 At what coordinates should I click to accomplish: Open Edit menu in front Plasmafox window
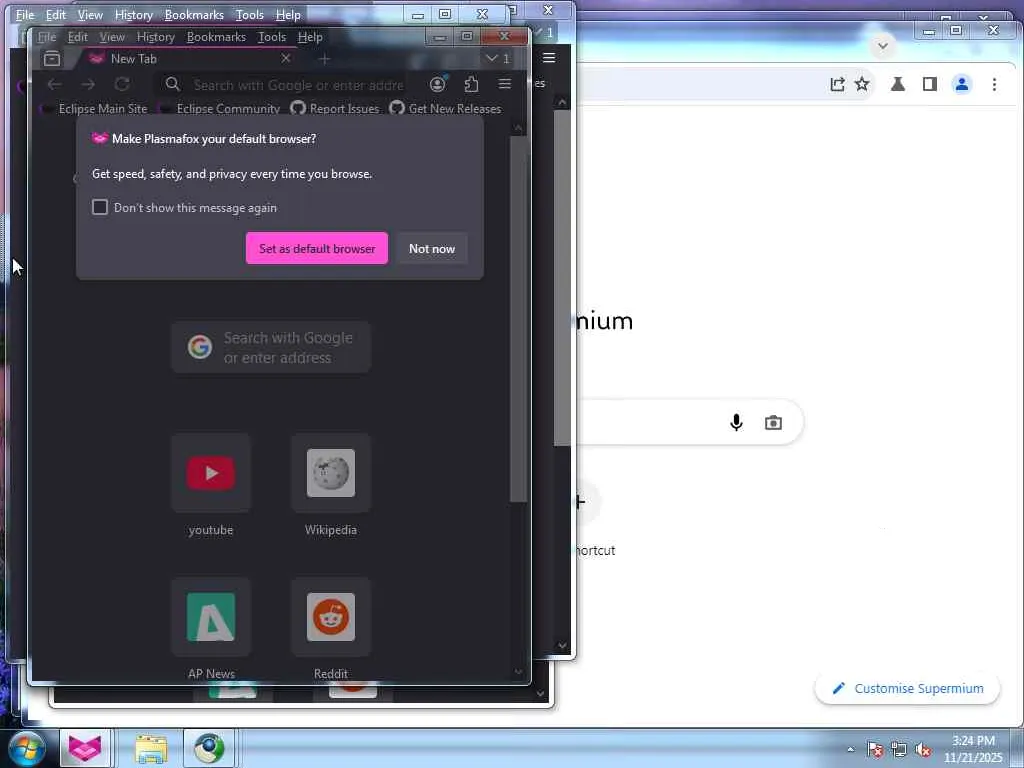point(78,37)
